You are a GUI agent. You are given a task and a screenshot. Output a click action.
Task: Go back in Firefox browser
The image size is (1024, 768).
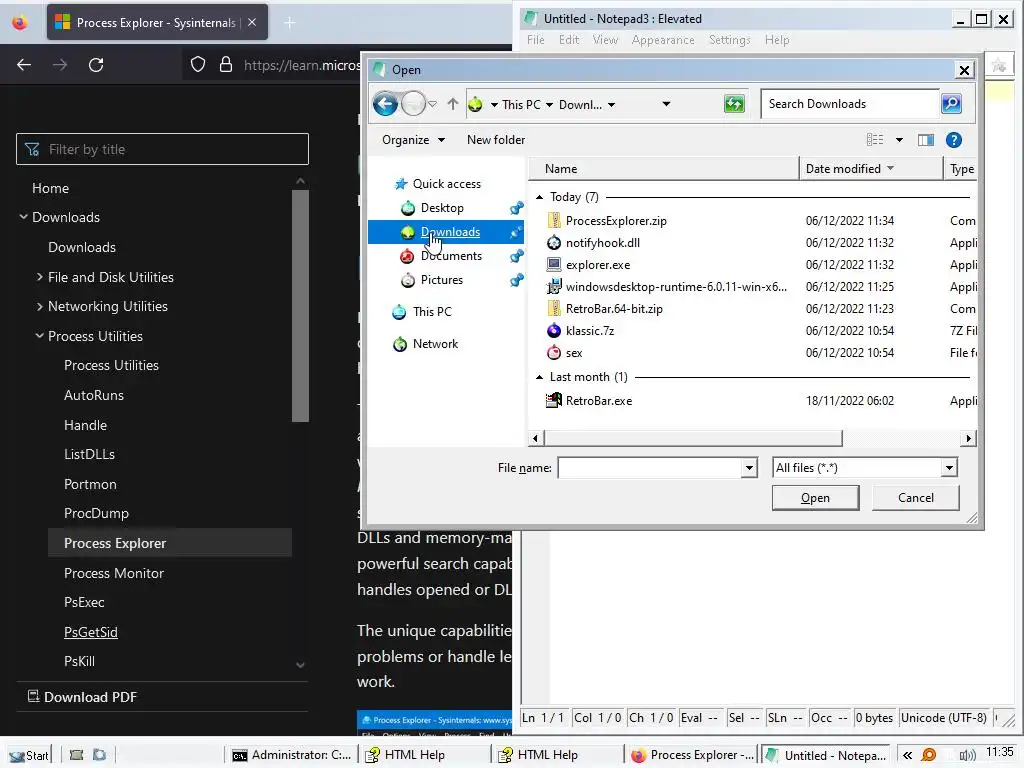pos(24,65)
